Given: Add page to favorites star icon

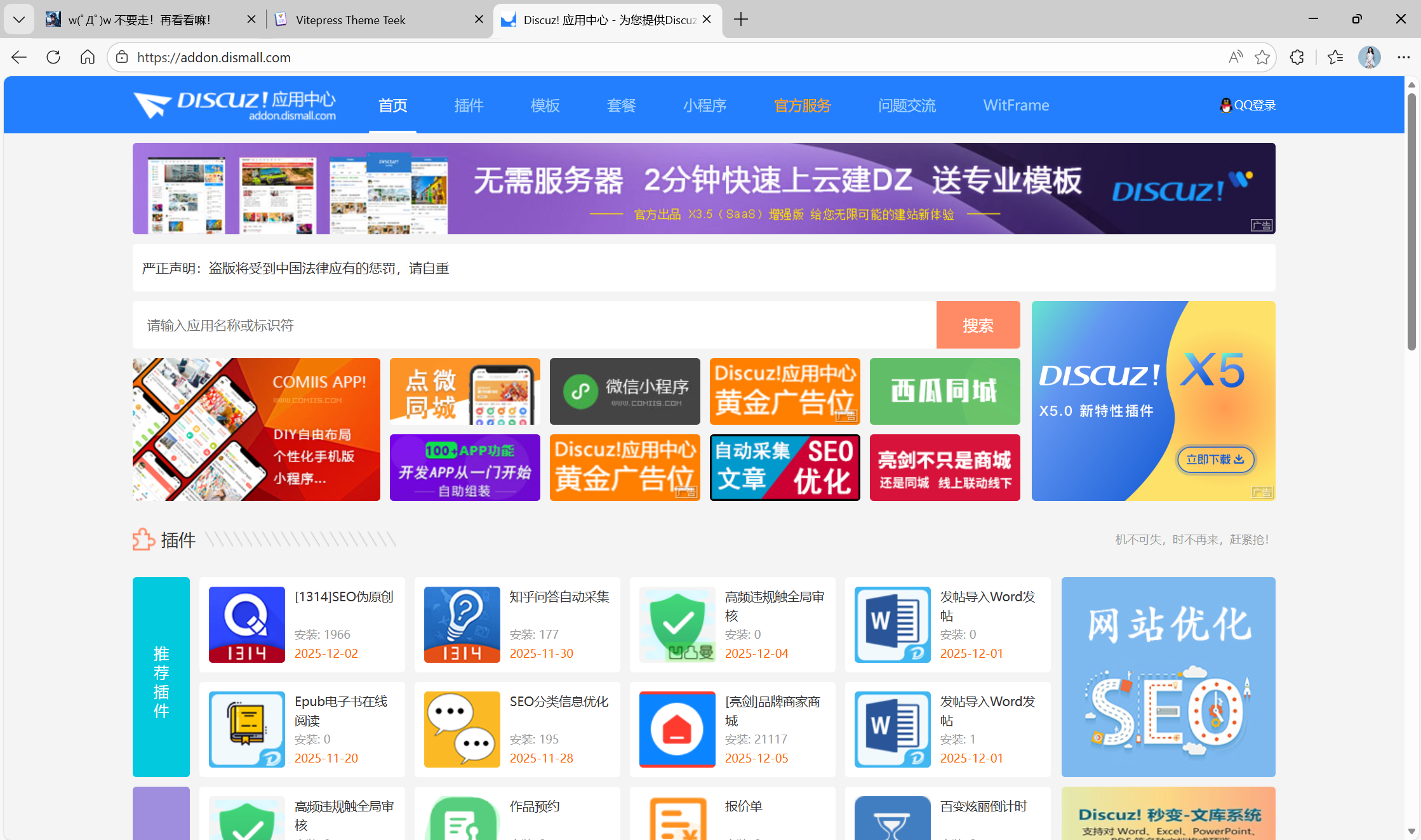Looking at the screenshot, I should 1262,57.
